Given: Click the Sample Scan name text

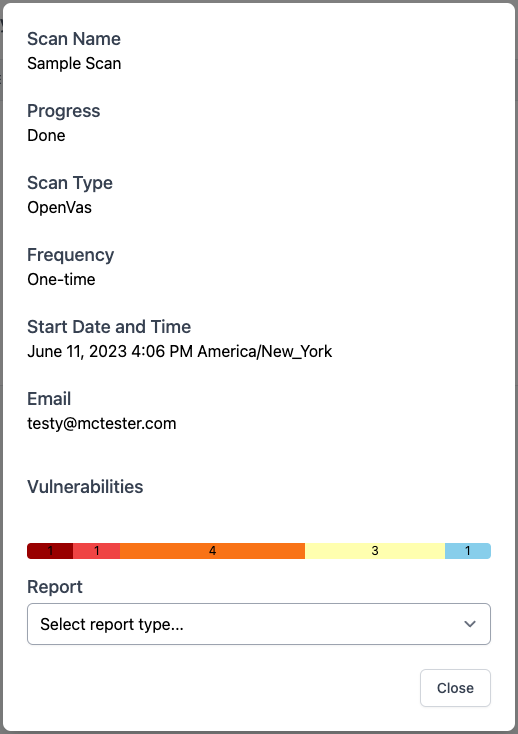Looking at the screenshot, I should [74, 63].
